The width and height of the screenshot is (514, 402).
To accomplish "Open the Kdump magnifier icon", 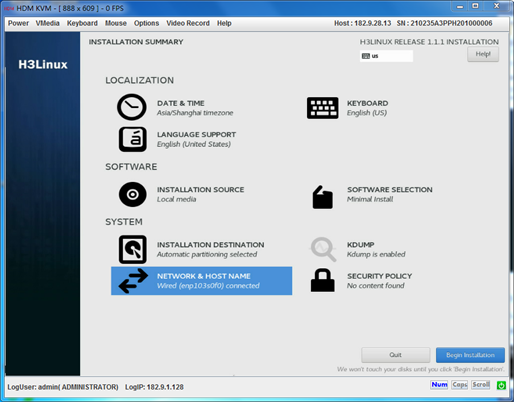I will tap(323, 249).
